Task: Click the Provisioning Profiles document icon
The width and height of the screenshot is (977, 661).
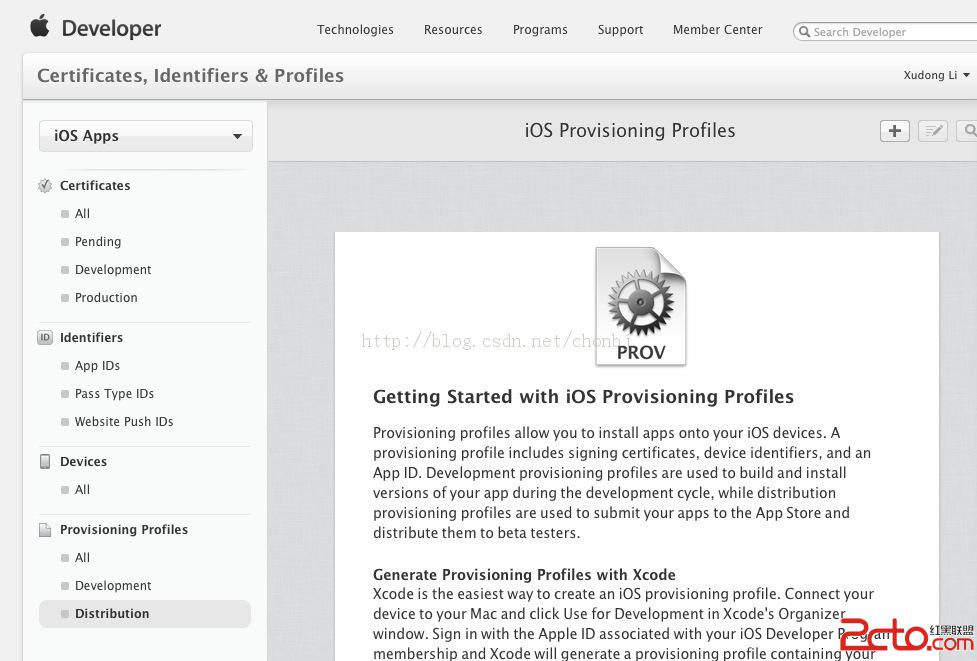Action: coord(45,530)
